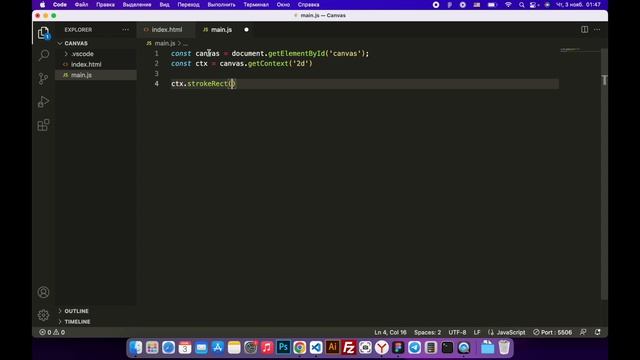Select index.html in Explorer tree
Viewport: 640px width, 360px height.
coord(86,64)
